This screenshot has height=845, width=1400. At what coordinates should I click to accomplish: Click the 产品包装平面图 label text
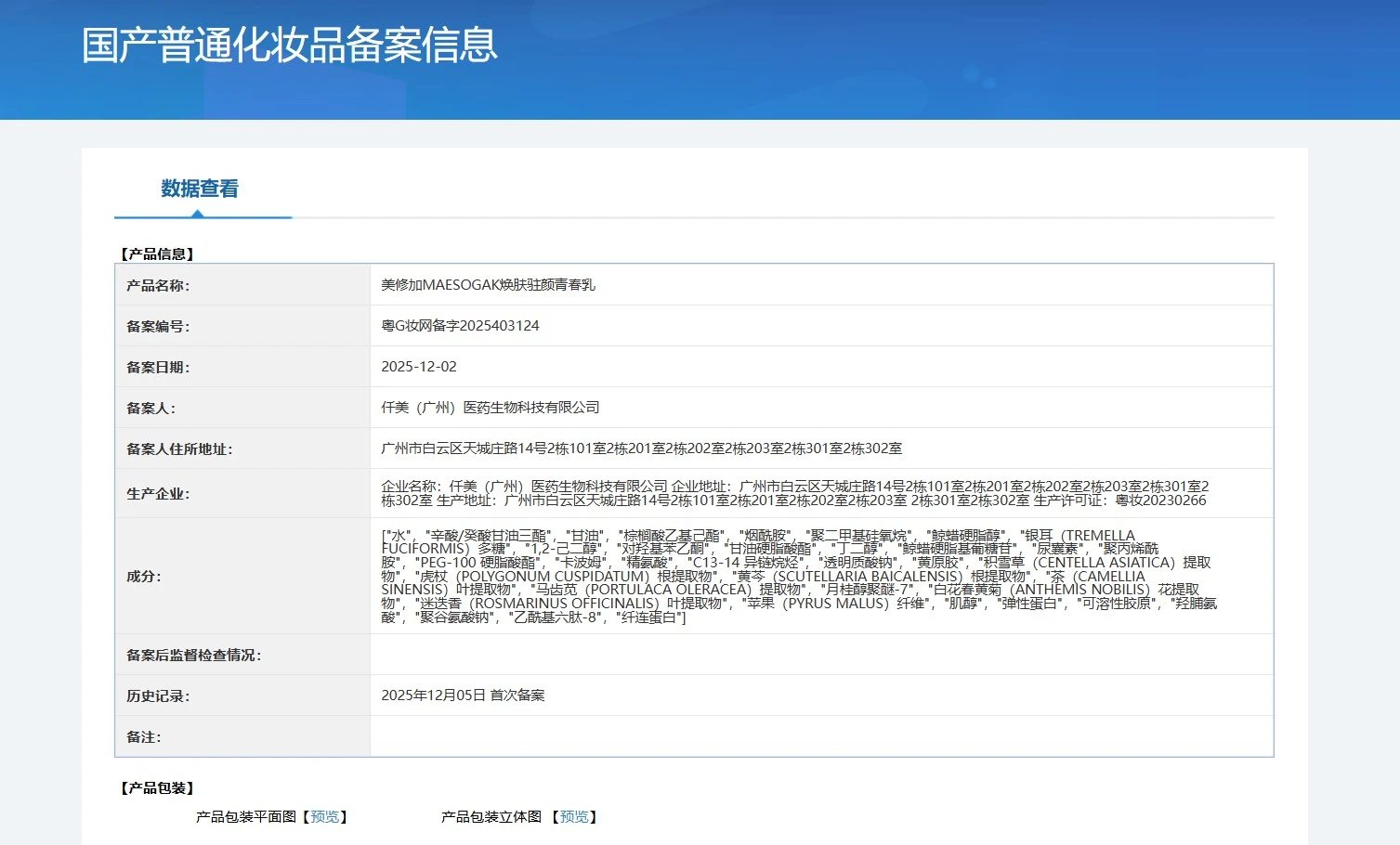click(246, 817)
